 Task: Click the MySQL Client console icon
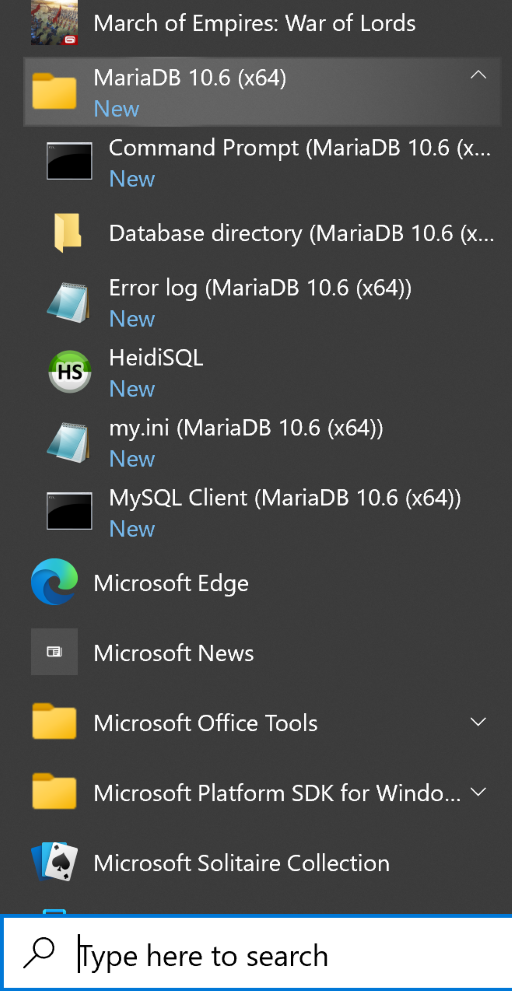(x=69, y=511)
